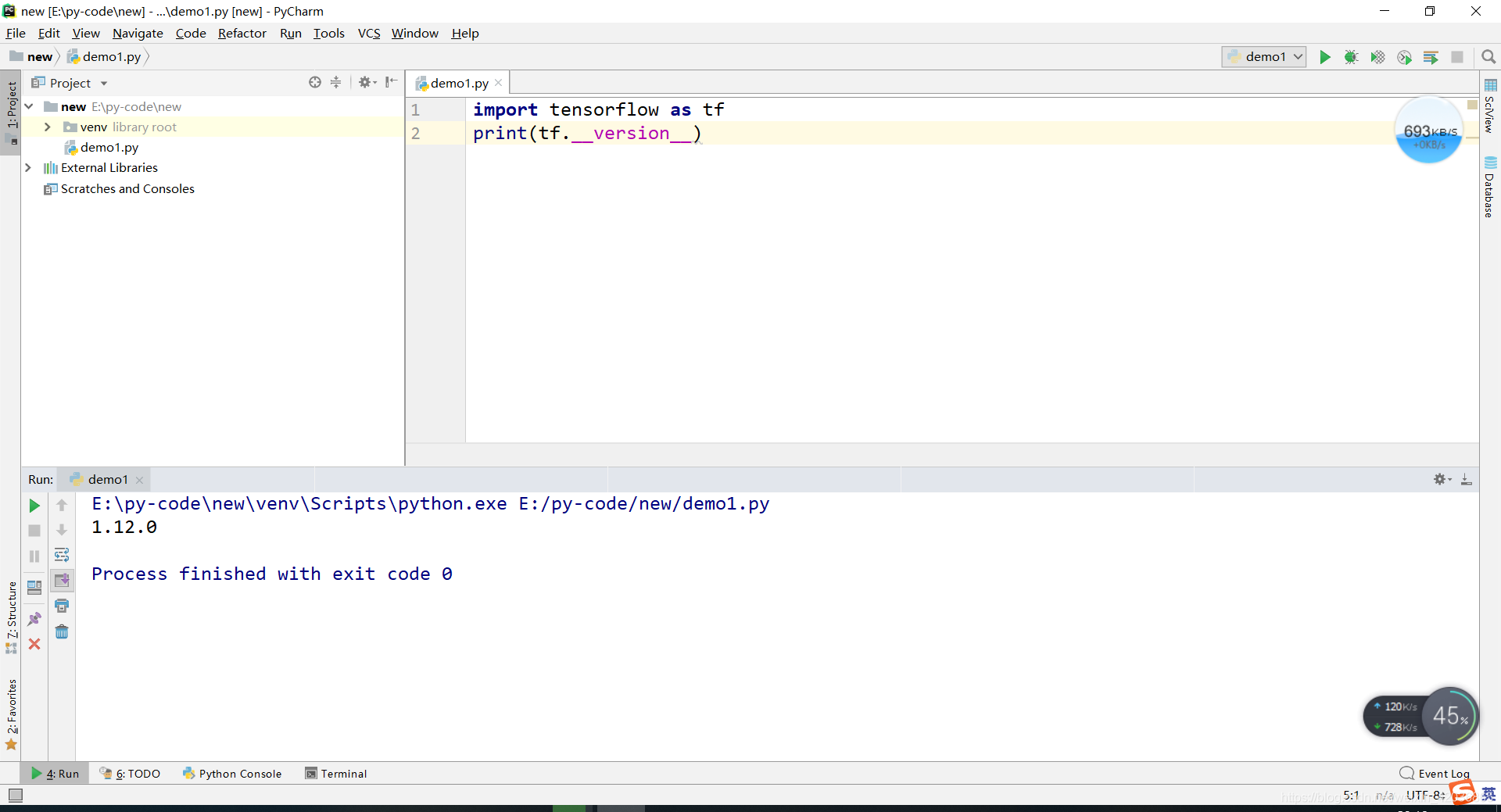Clear all Run console output trash icon
1501x812 pixels.
point(62,631)
